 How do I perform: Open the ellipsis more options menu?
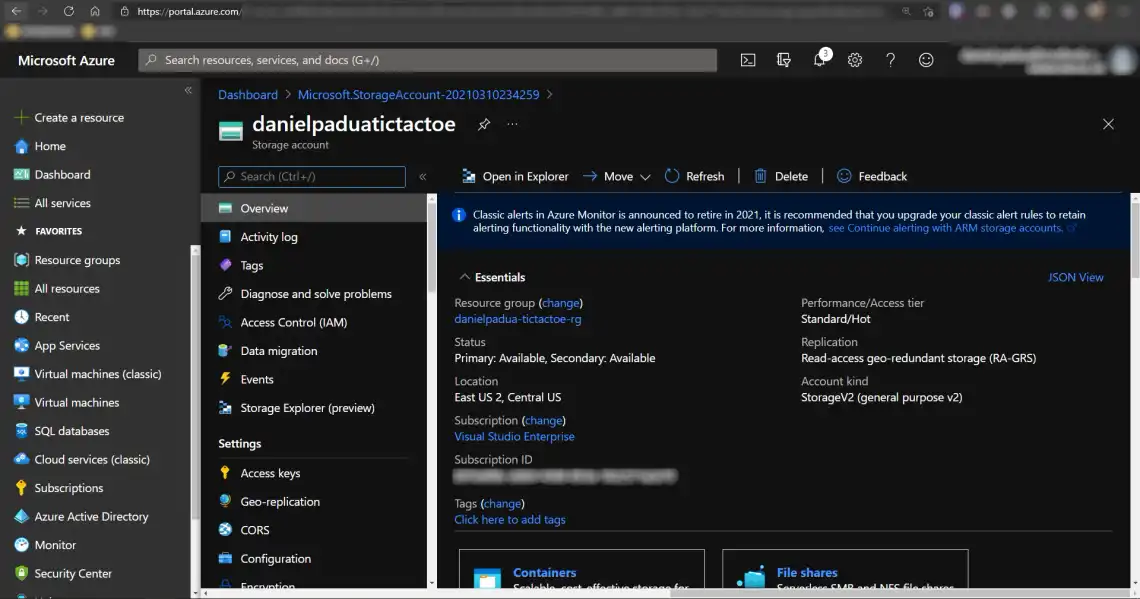[x=513, y=124]
